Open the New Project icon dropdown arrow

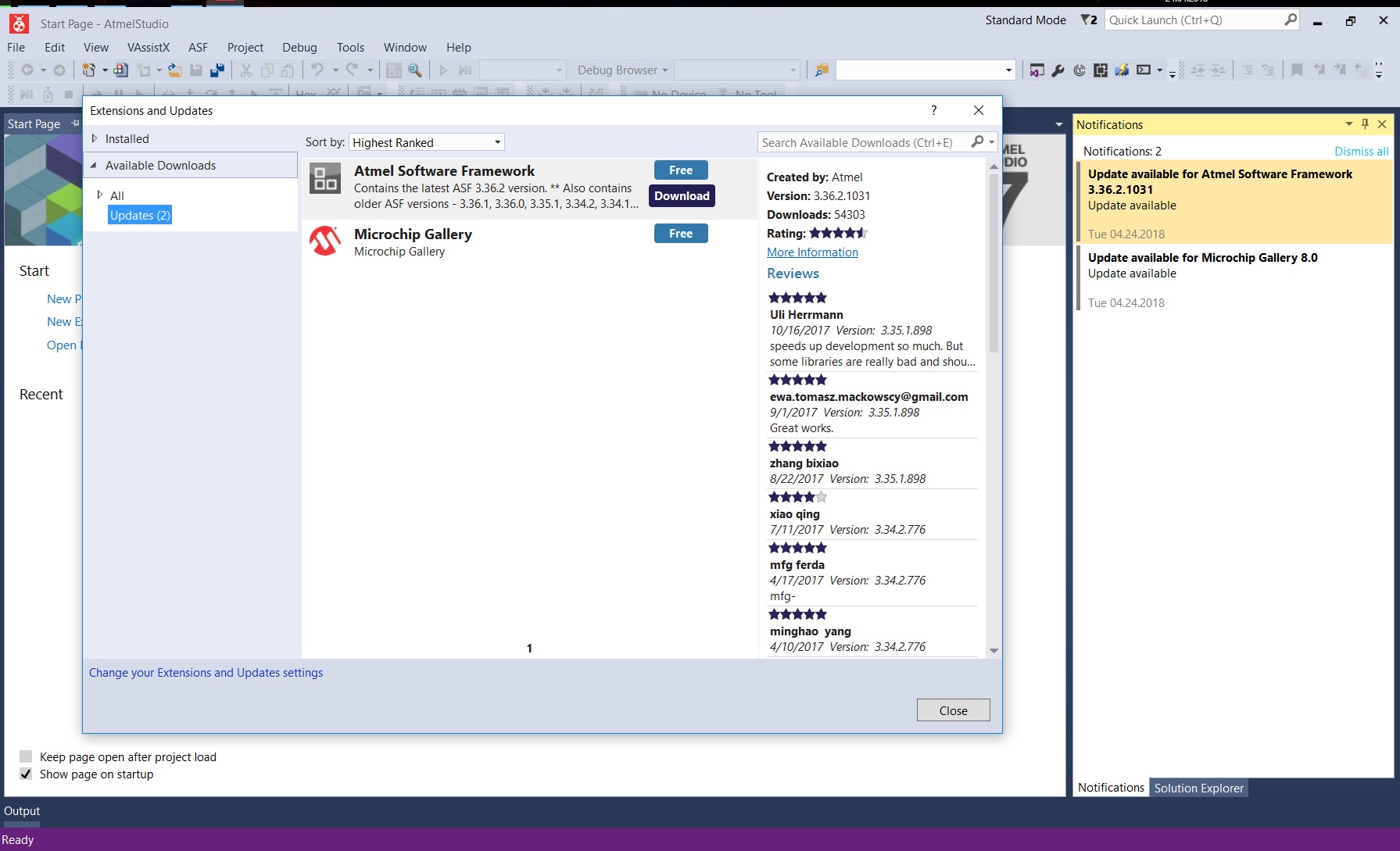coord(105,70)
